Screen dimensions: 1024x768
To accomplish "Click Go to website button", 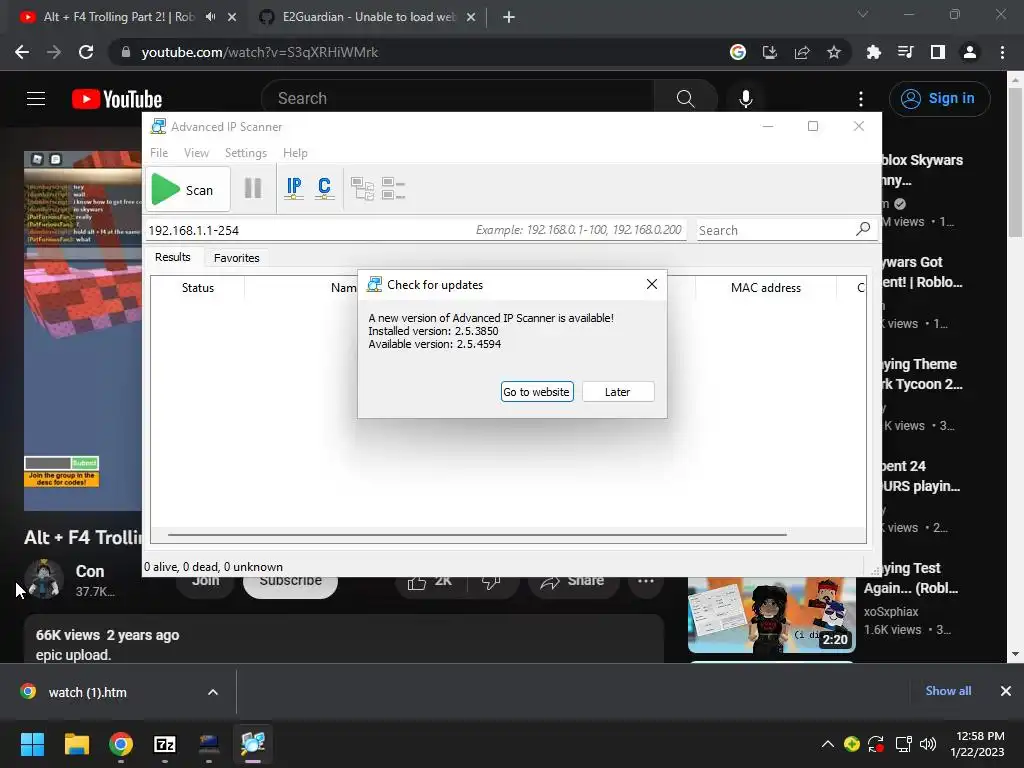I will 537,392.
